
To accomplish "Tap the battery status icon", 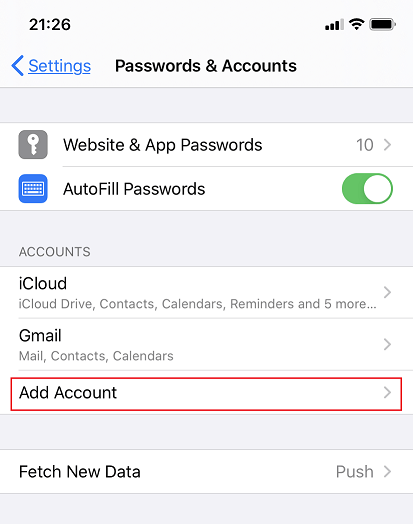I will (382, 24).
